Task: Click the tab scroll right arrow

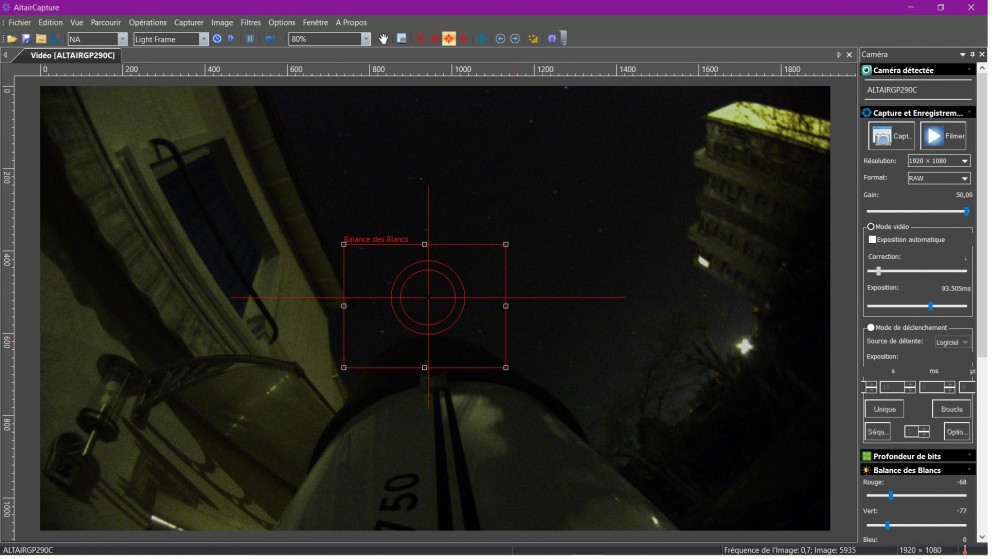Action: (839, 55)
